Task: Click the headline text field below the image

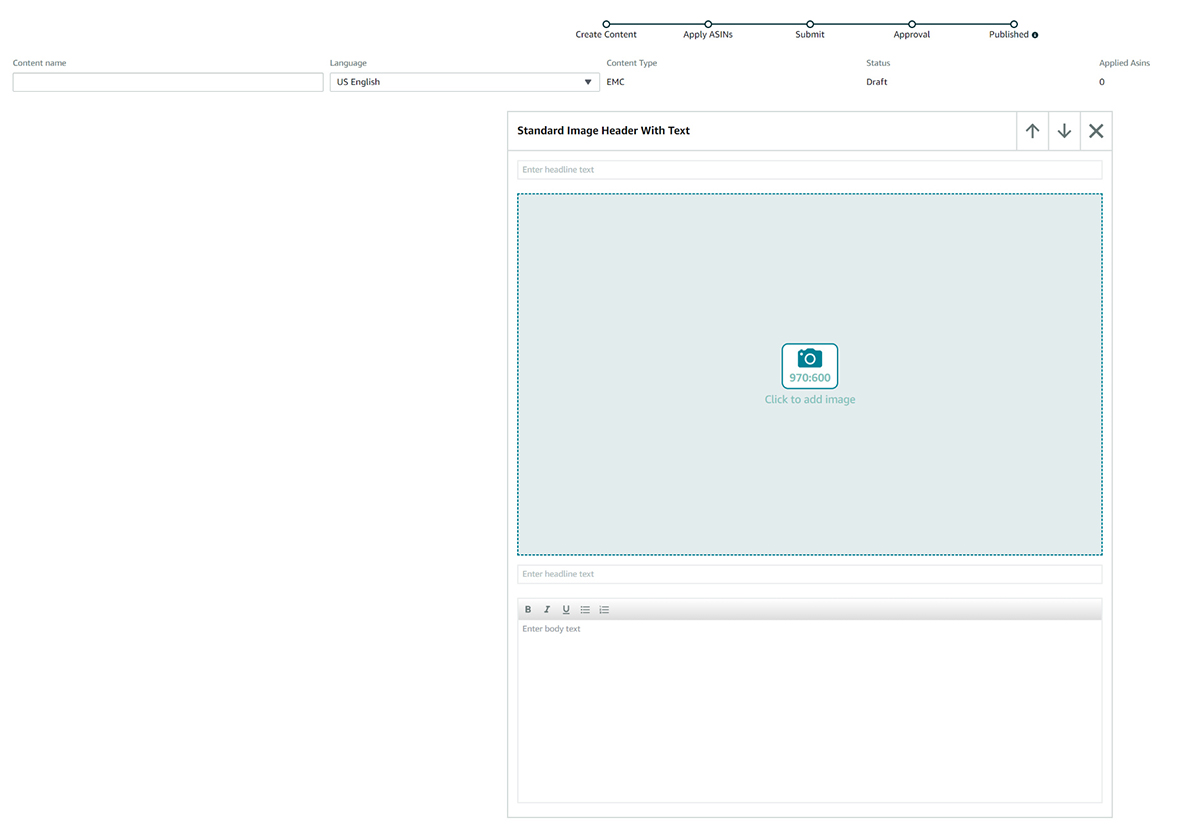Action: (809, 574)
